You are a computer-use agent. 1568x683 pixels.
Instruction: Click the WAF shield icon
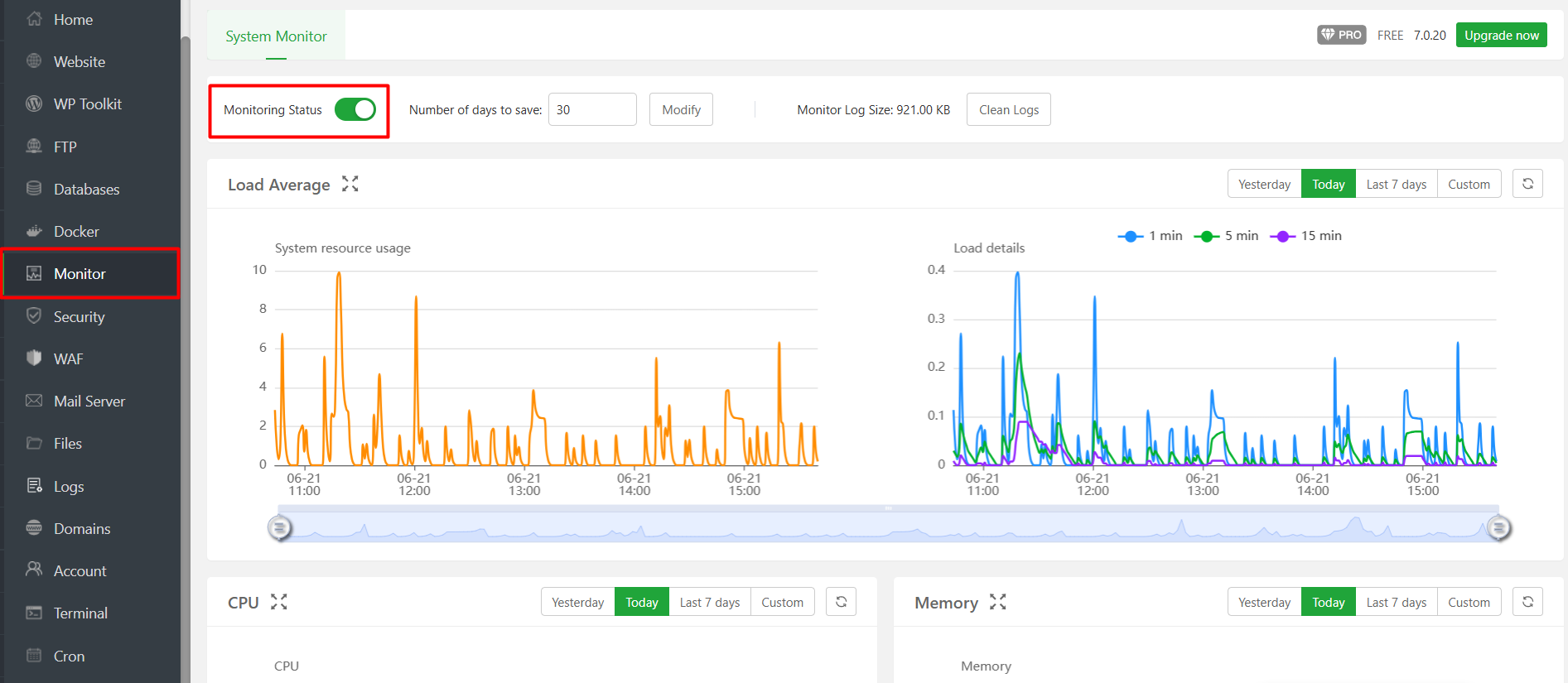click(34, 358)
